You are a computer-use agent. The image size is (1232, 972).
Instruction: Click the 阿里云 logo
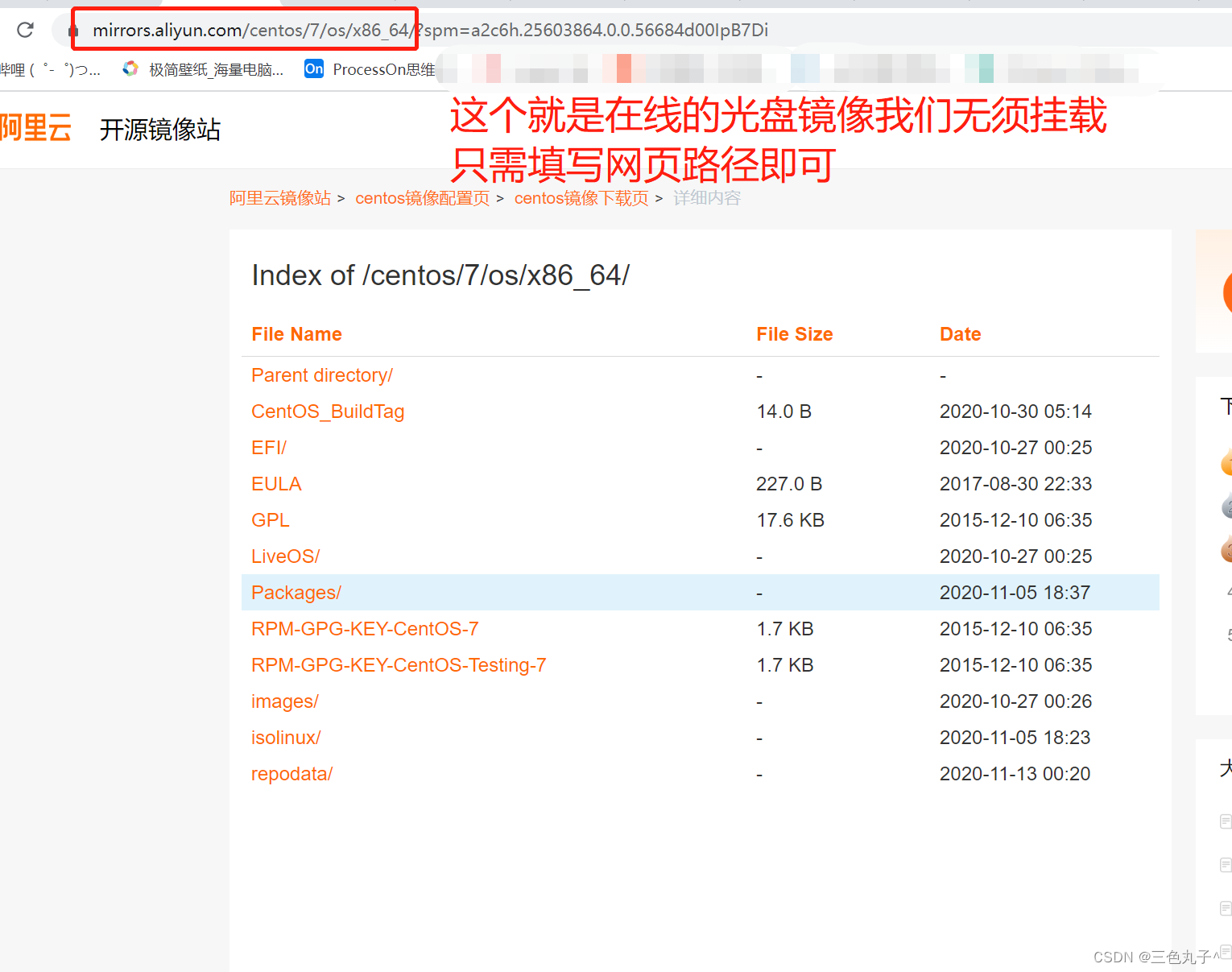[35, 128]
